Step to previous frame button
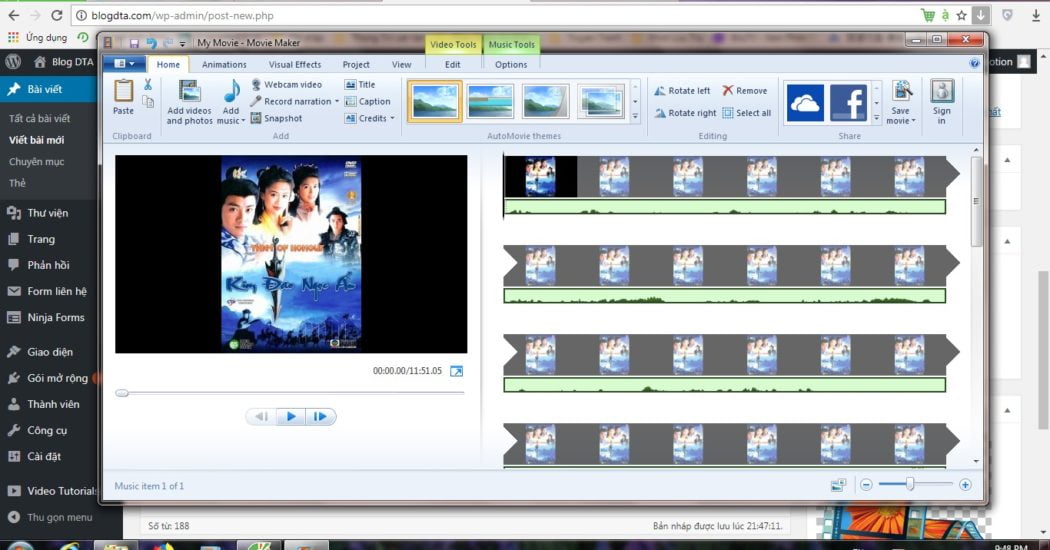Image resolution: width=1050 pixels, height=550 pixels. (x=261, y=417)
